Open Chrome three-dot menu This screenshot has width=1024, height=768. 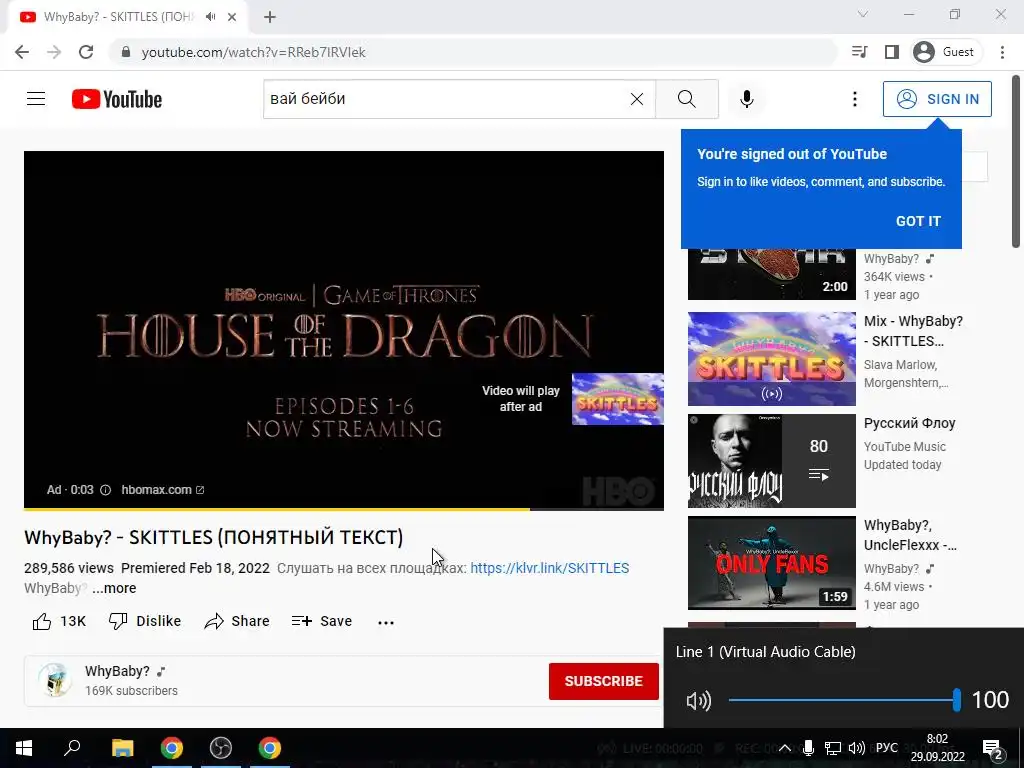click(1002, 52)
